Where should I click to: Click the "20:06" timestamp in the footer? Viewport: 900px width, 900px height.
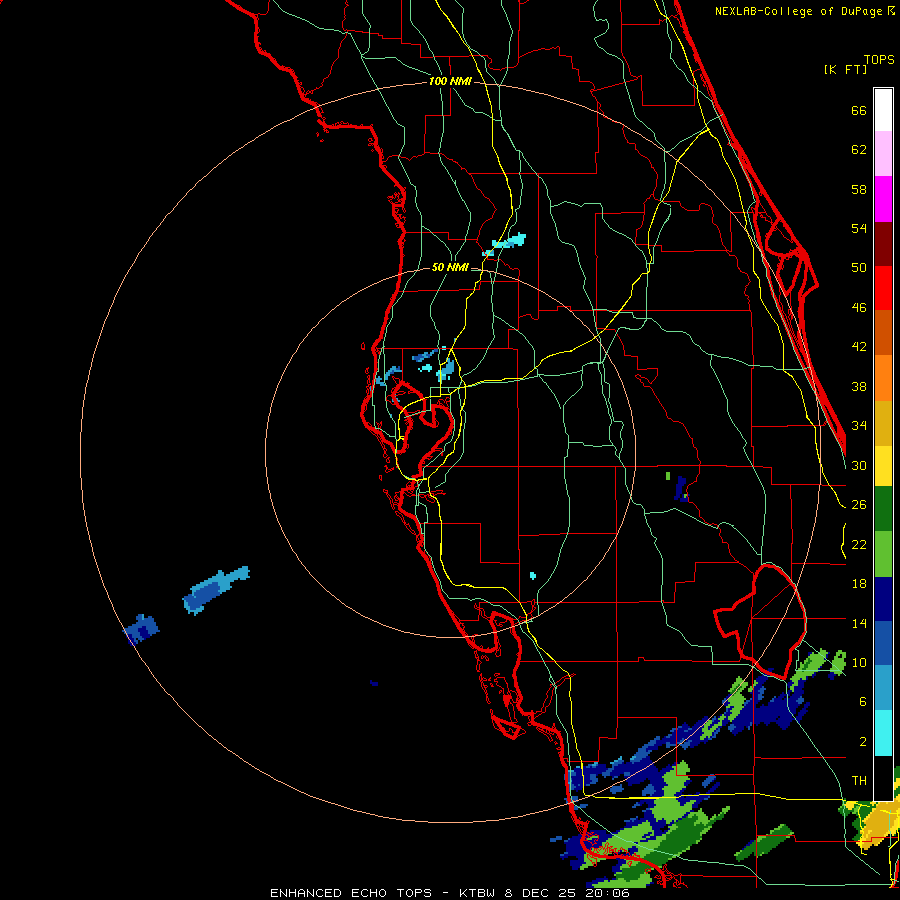tap(607, 893)
